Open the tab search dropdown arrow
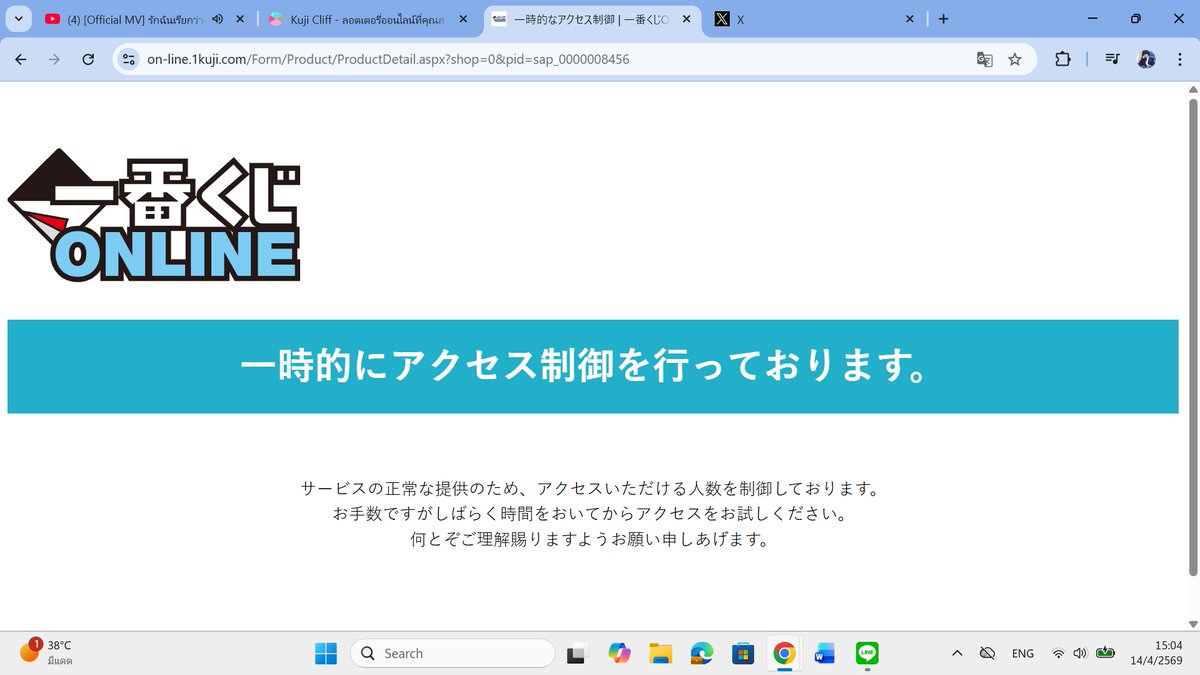The width and height of the screenshot is (1200, 675). click(x=21, y=18)
